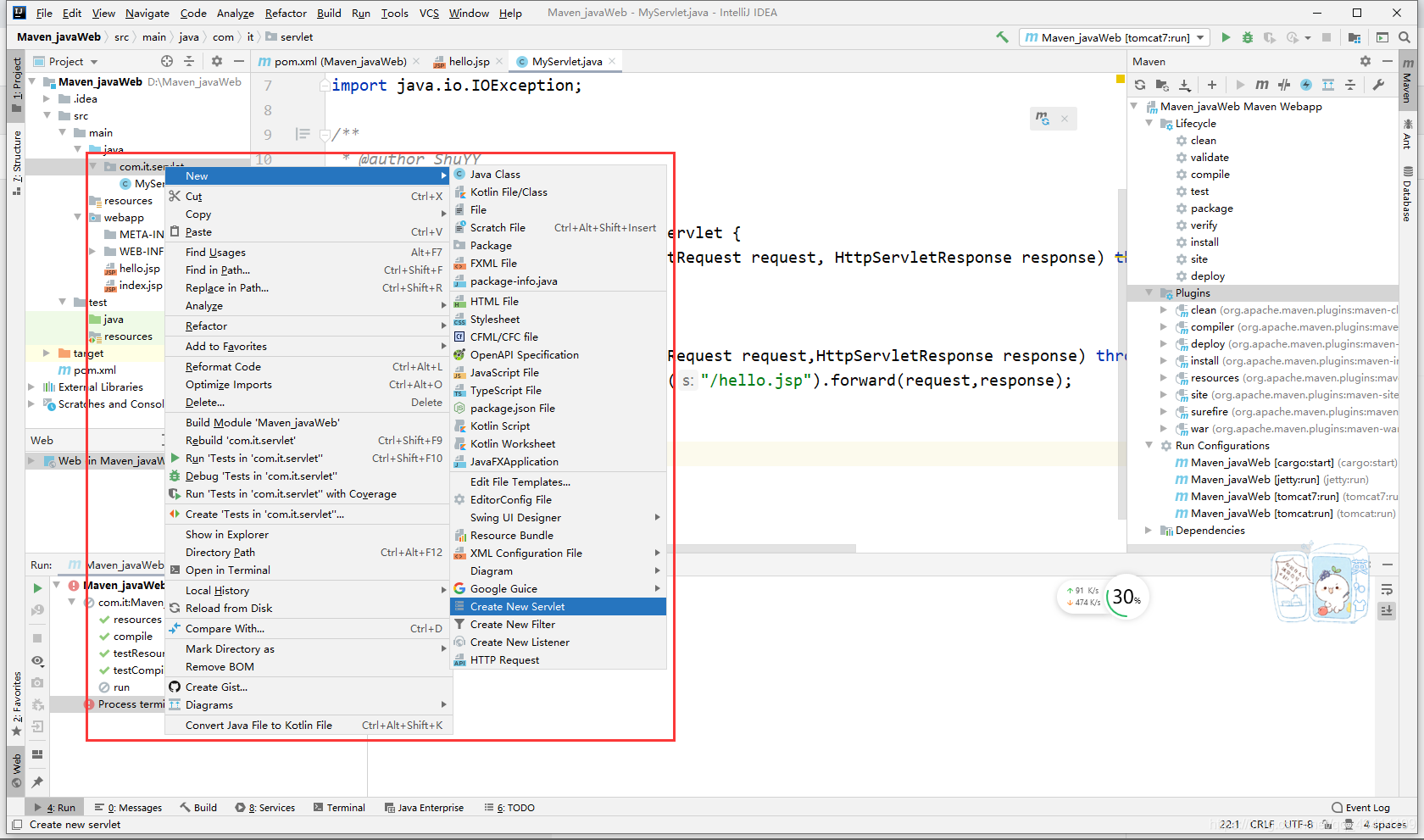The height and width of the screenshot is (840, 1424).
Task: Click 'servlet' breadcrumb in navigation bar
Action: click(x=289, y=37)
